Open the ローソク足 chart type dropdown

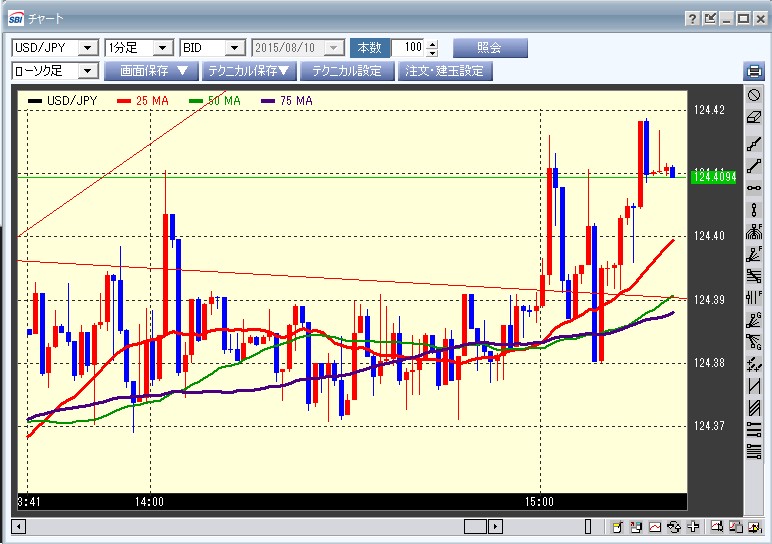pyautogui.click(x=88, y=71)
